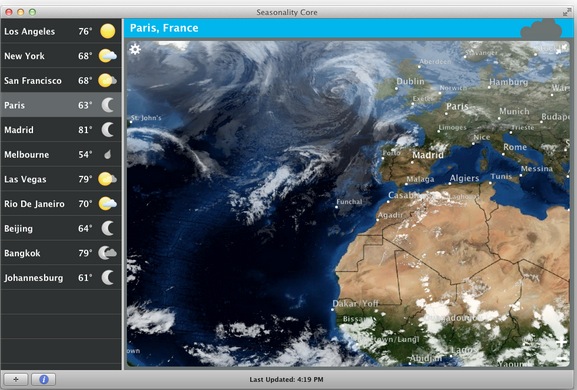Select San Francisco in the sidebar

pos(61,81)
